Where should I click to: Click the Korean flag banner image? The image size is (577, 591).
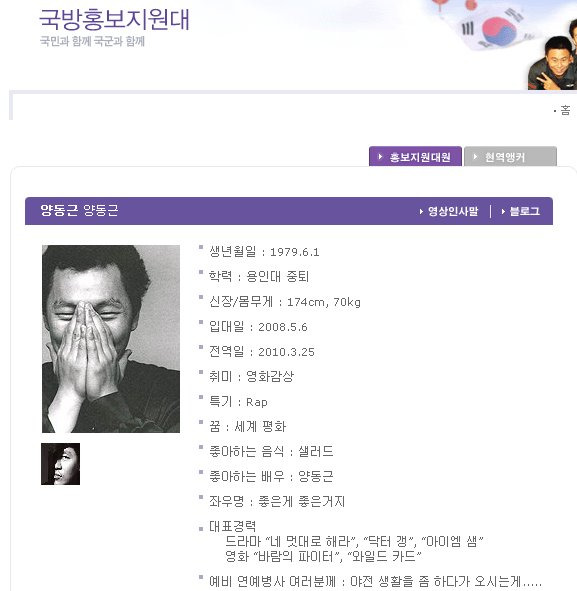(x=490, y=26)
